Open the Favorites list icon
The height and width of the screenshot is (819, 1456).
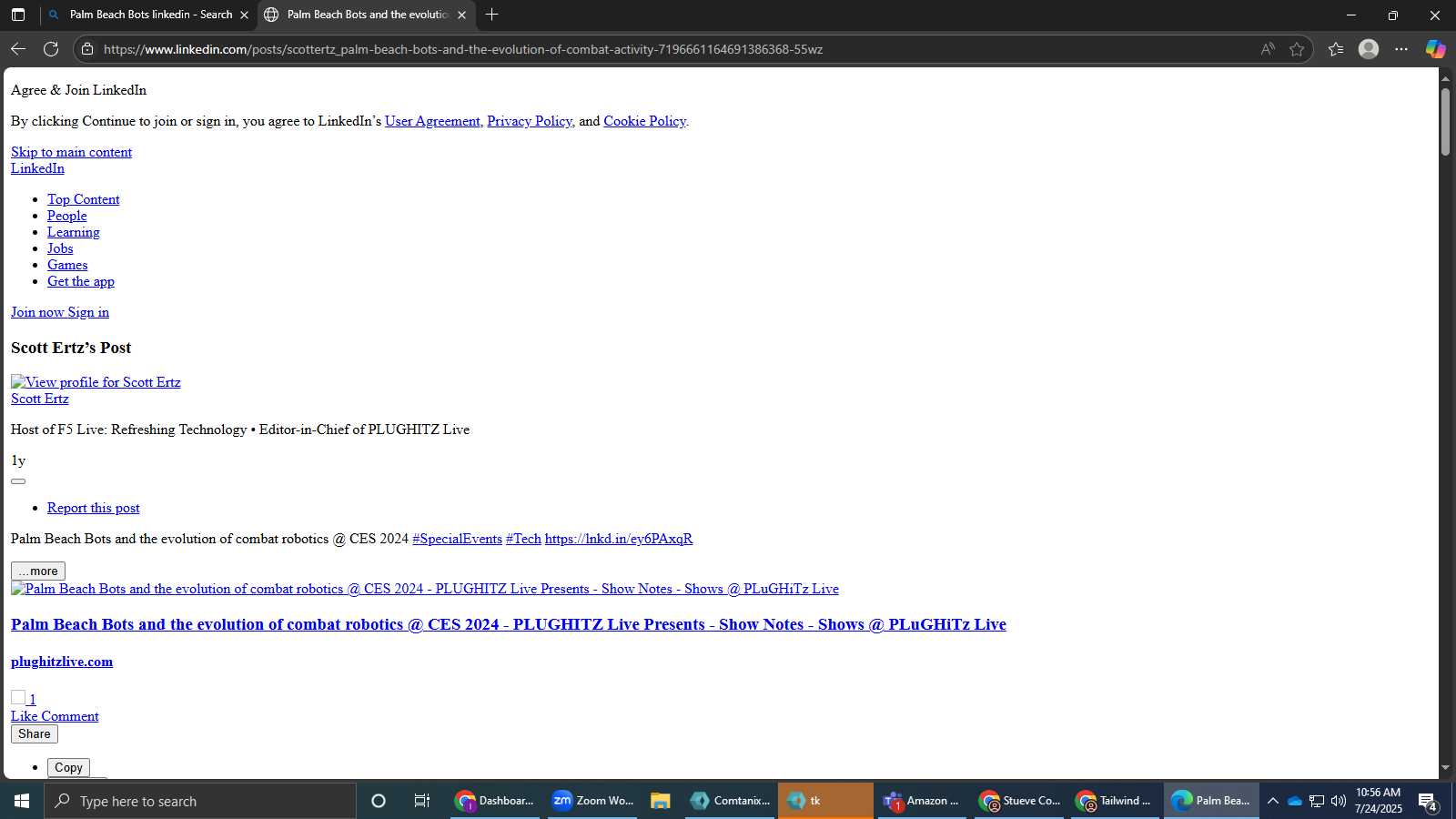[1336, 49]
